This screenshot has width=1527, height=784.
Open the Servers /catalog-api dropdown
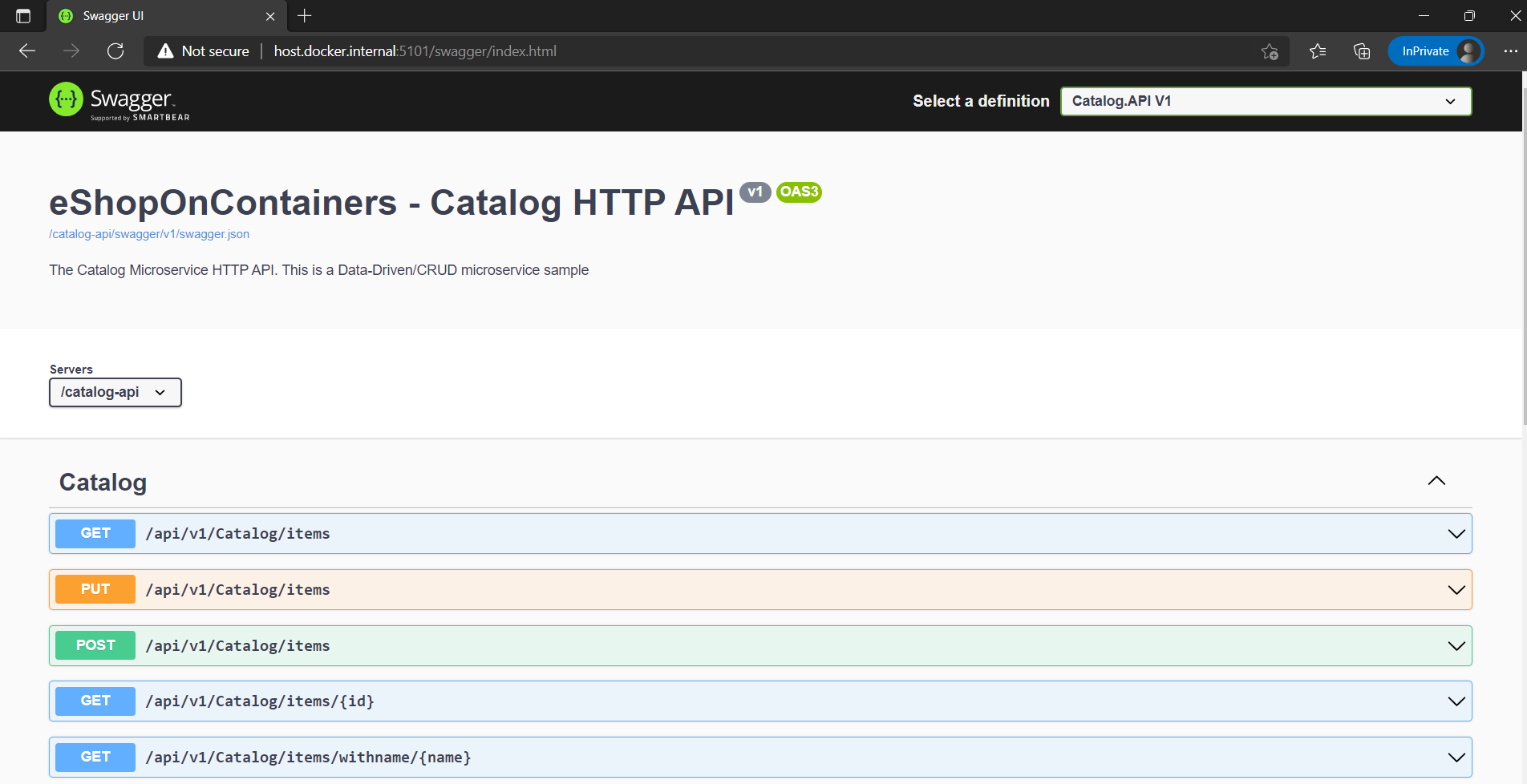[x=115, y=392]
